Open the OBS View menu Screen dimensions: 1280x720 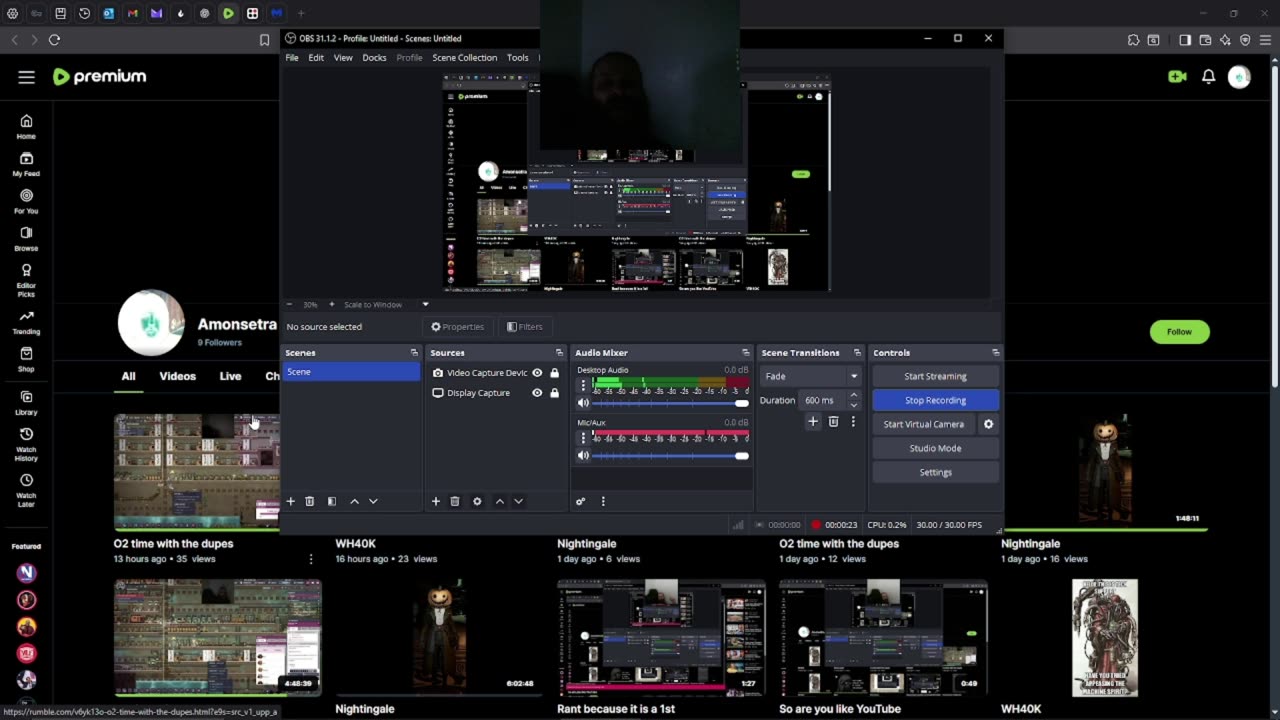pos(343,58)
